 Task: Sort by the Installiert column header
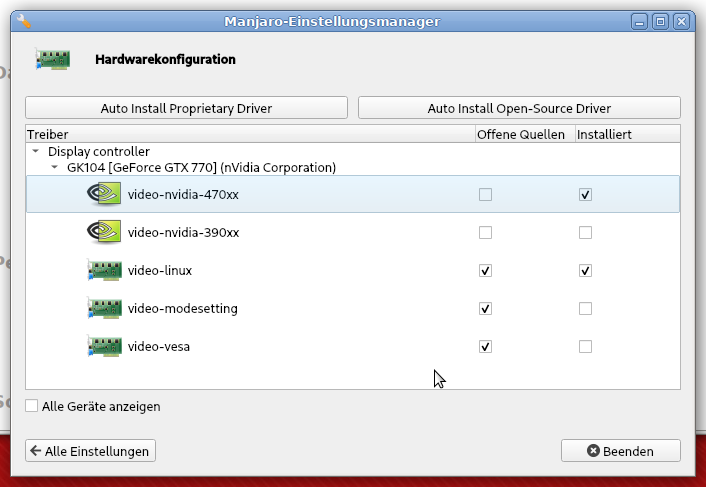tap(628, 134)
